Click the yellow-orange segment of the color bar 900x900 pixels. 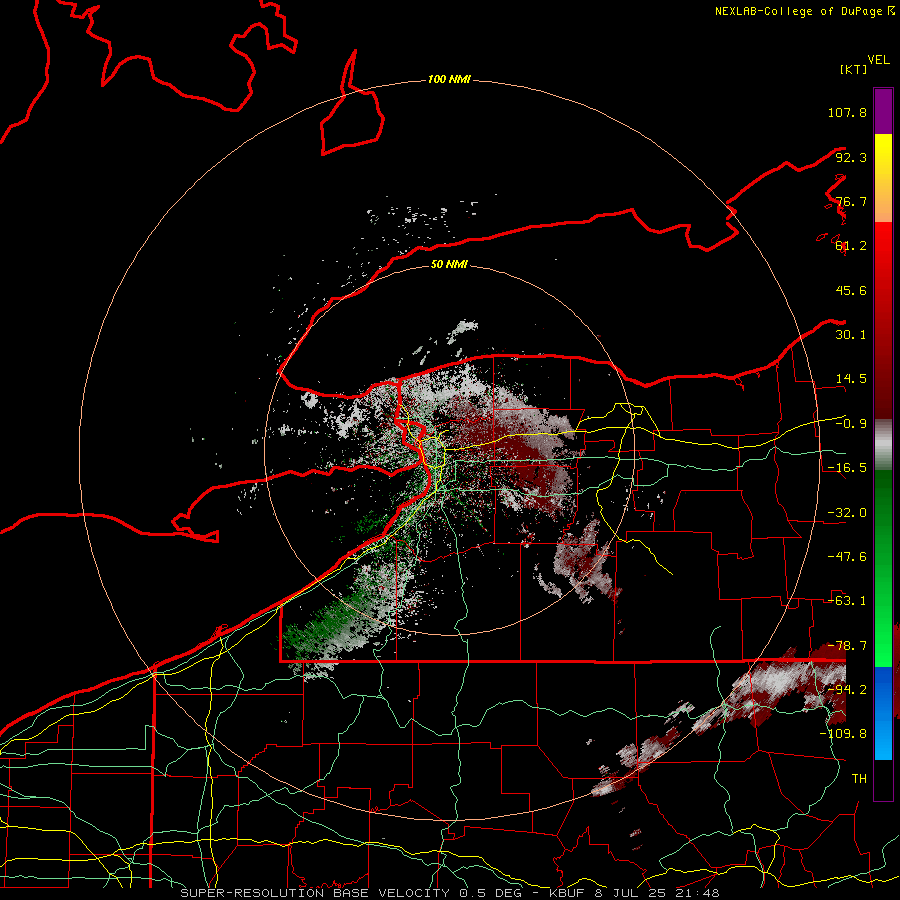point(883,178)
